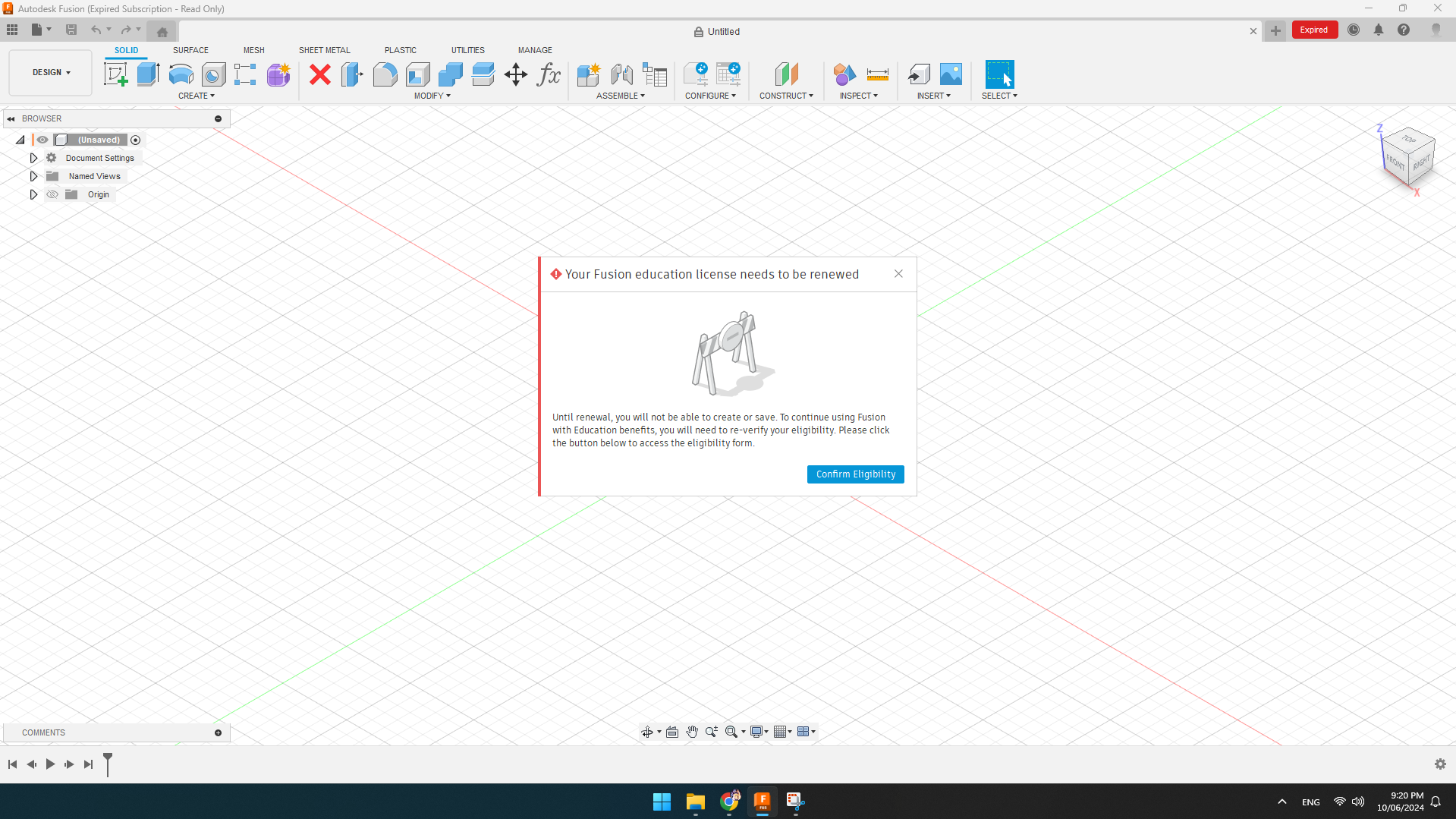The height and width of the screenshot is (819, 1456).
Task: Choose the Revolve tool icon
Action: 181,74
